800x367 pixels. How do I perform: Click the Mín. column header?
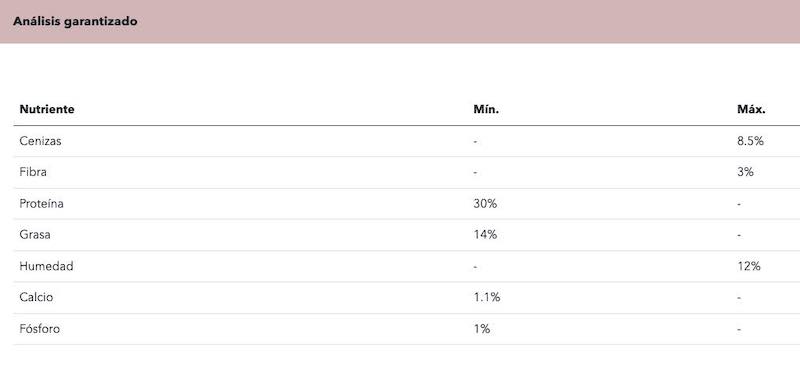486,109
